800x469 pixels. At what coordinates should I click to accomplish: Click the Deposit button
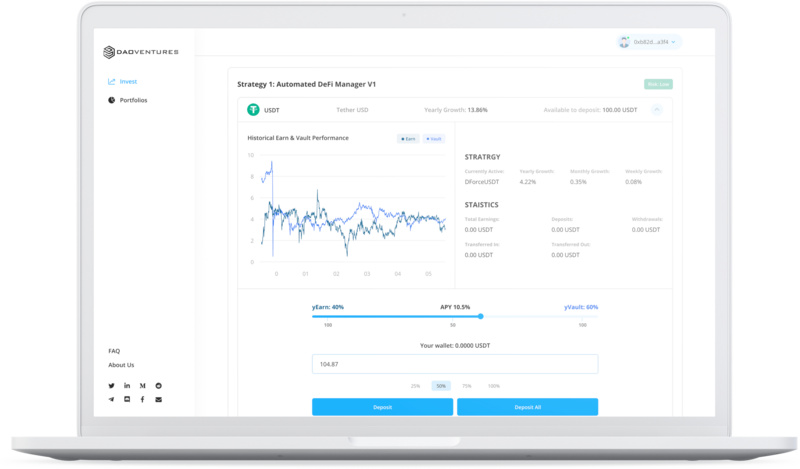[382, 407]
